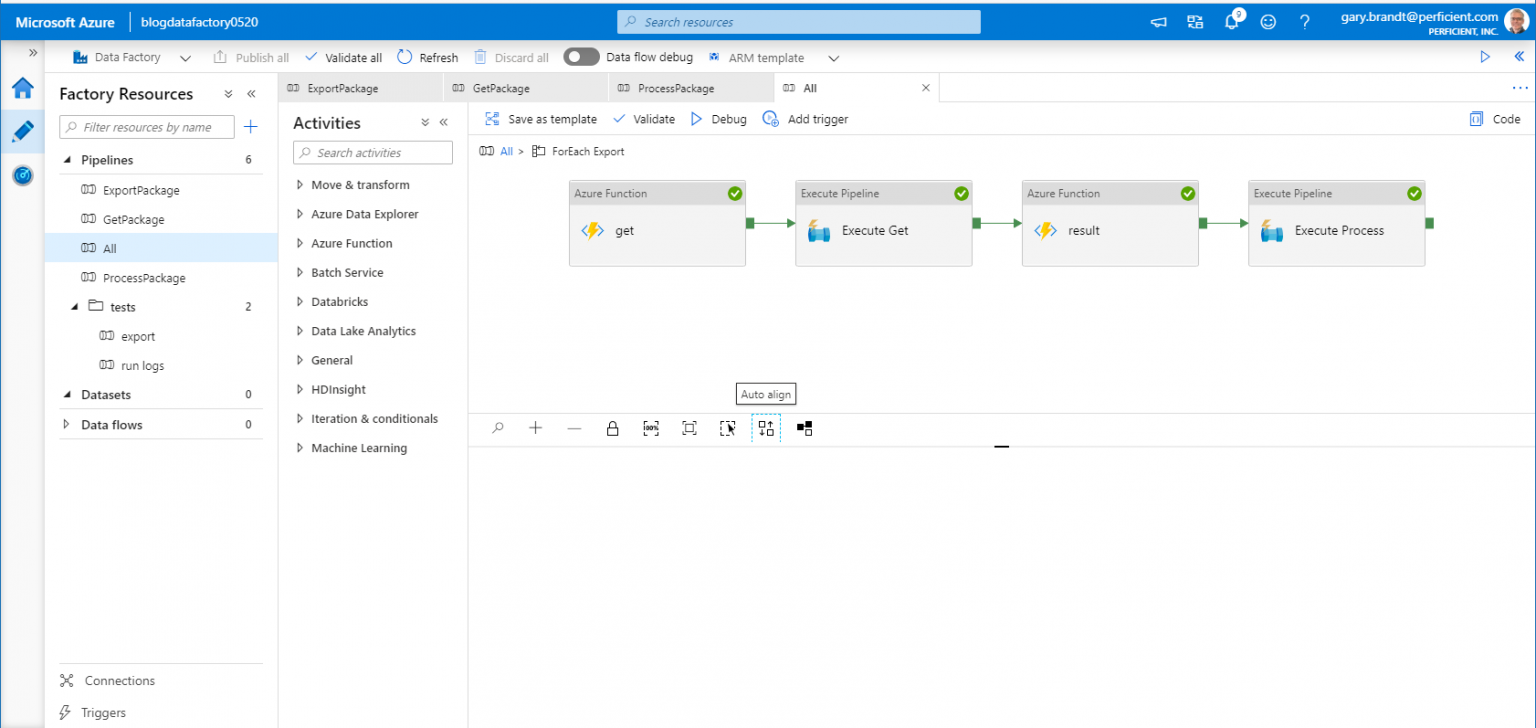Click the canvas search magnifier icon

point(497,428)
